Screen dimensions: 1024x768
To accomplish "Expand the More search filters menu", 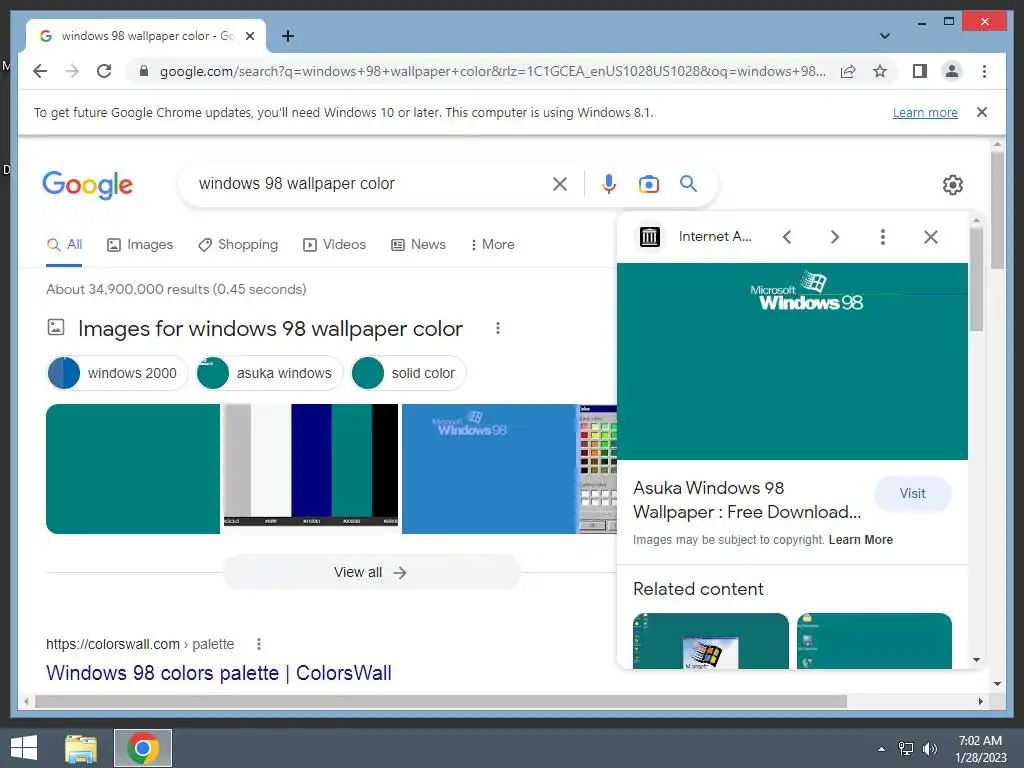I will (492, 245).
